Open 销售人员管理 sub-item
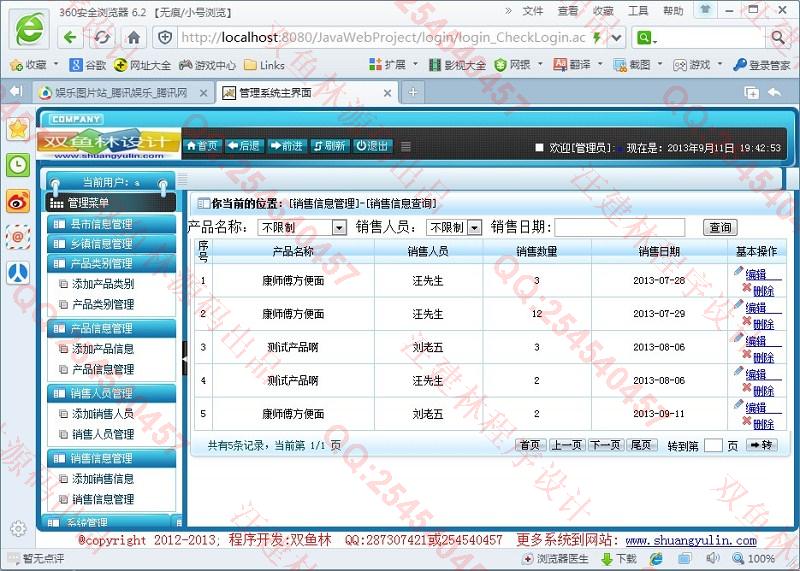800x571 pixels. pyautogui.click(x=103, y=434)
